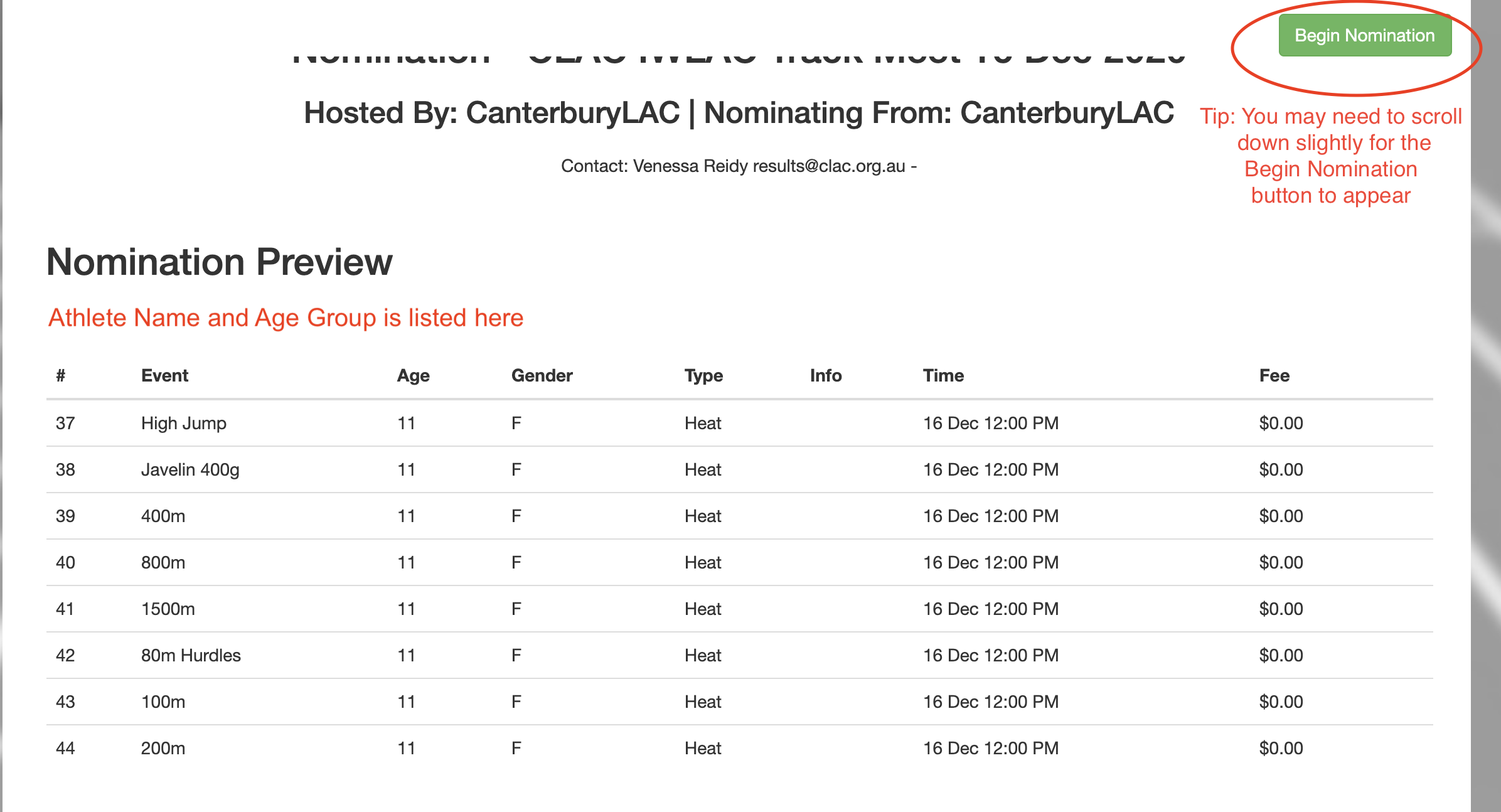Image resolution: width=1501 pixels, height=812 pixels.
Task: Click the Age column header
Action: click(x=413, y=375)
